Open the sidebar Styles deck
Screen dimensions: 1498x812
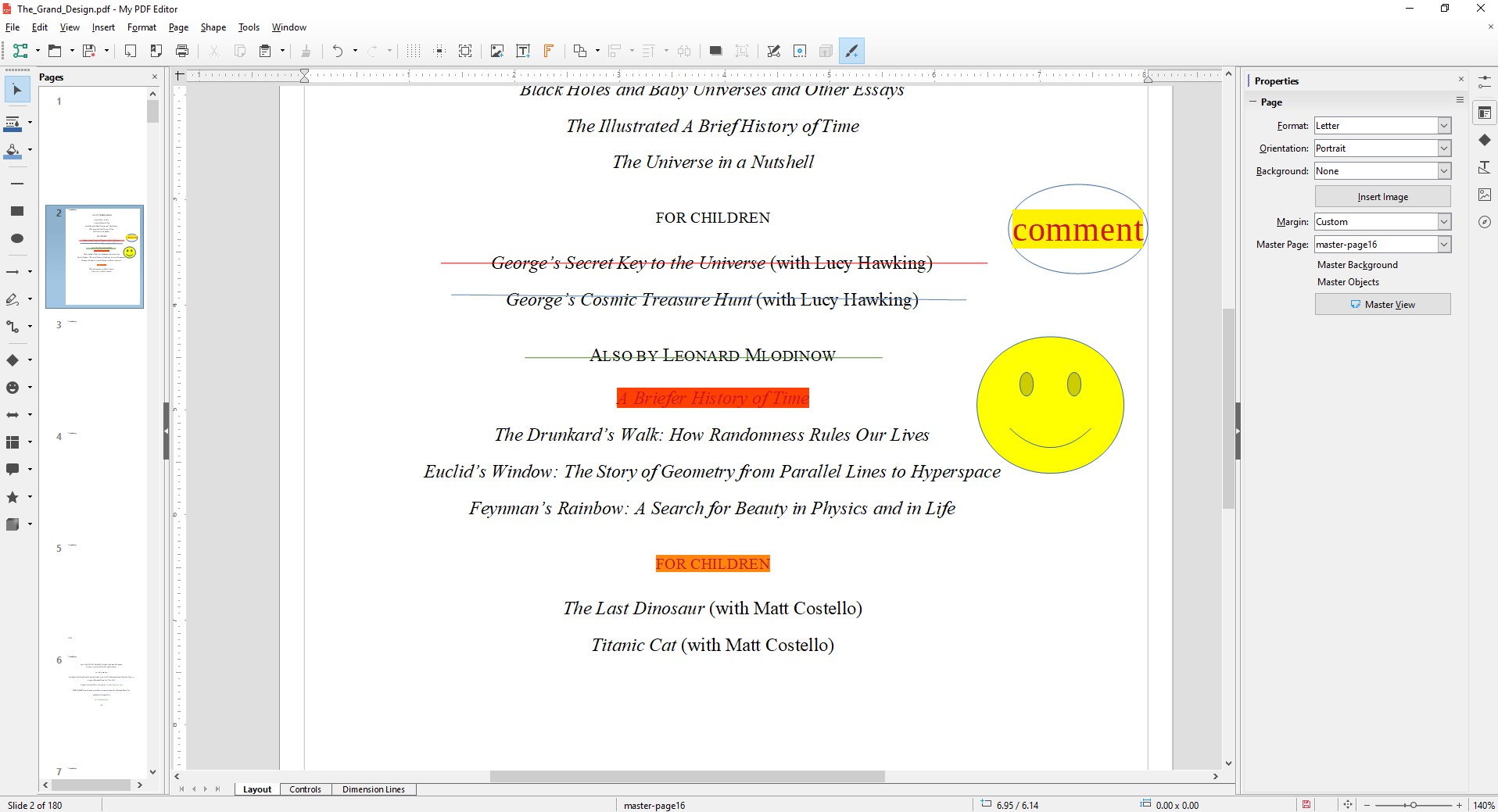(x=1485, y=167)
